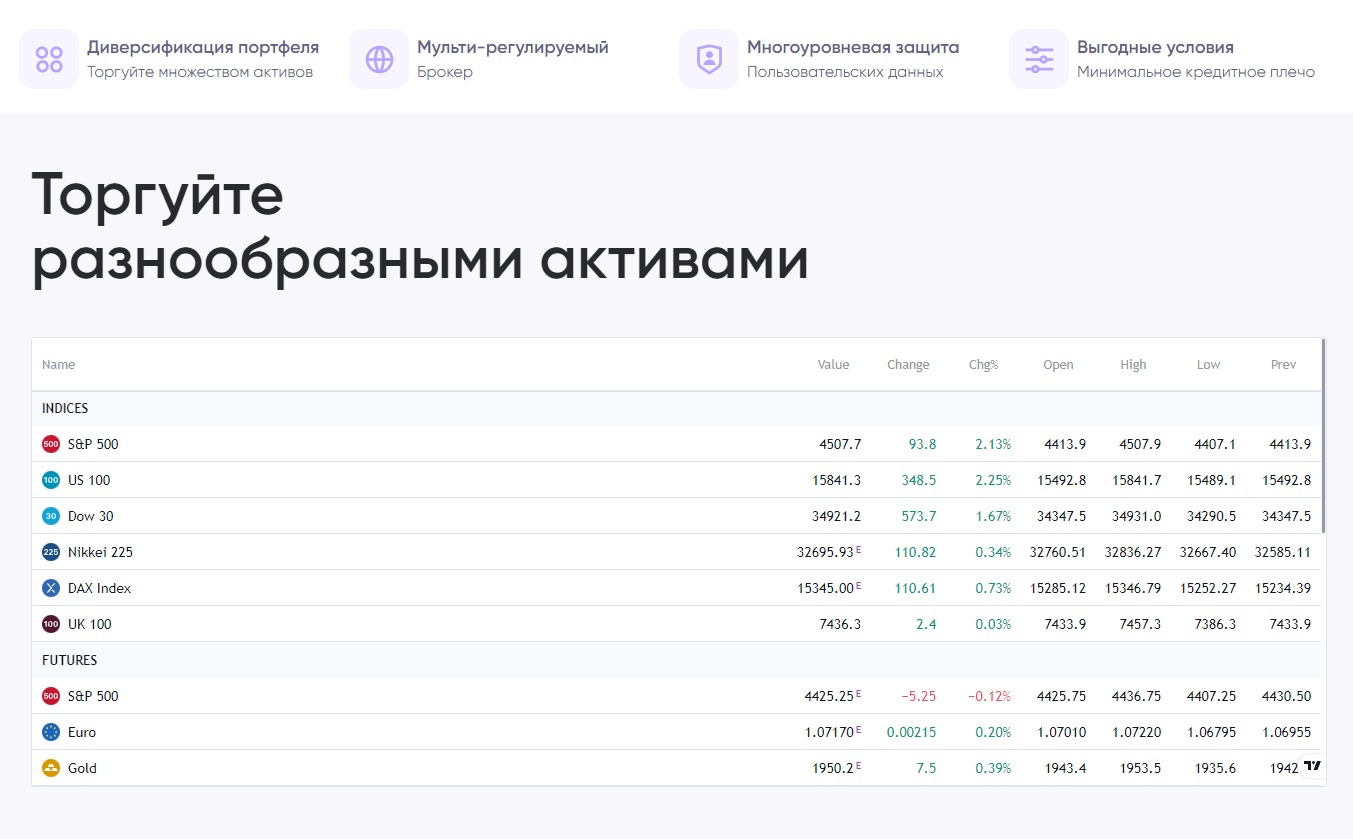
Task: Click the red S&P 500 icon under INDICES
Action: 51,444
